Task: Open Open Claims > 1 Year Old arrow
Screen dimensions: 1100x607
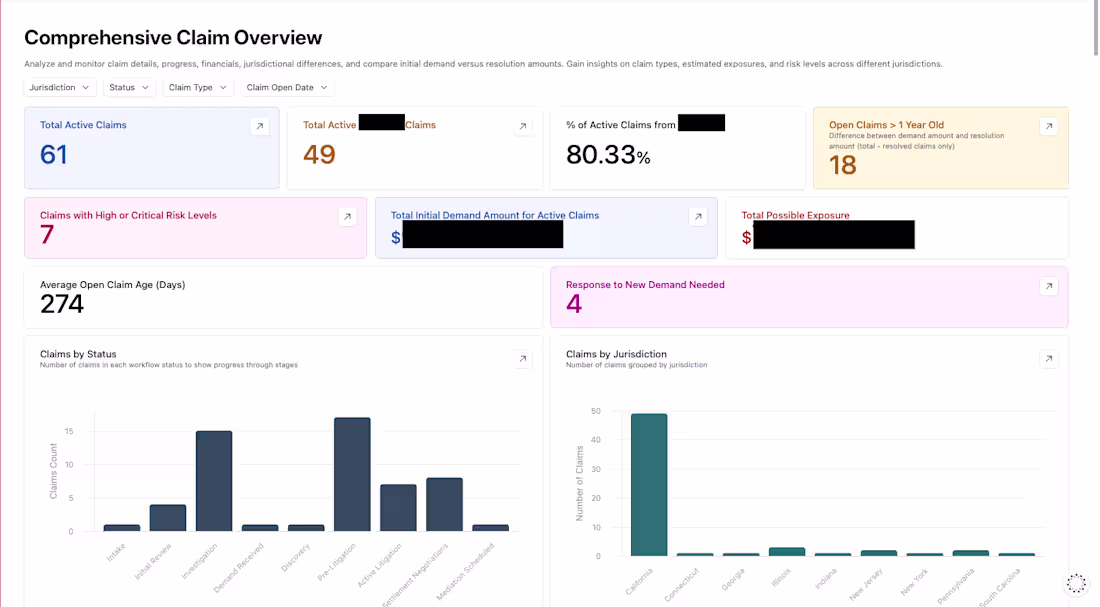Action: click(x=1049, y=126)
